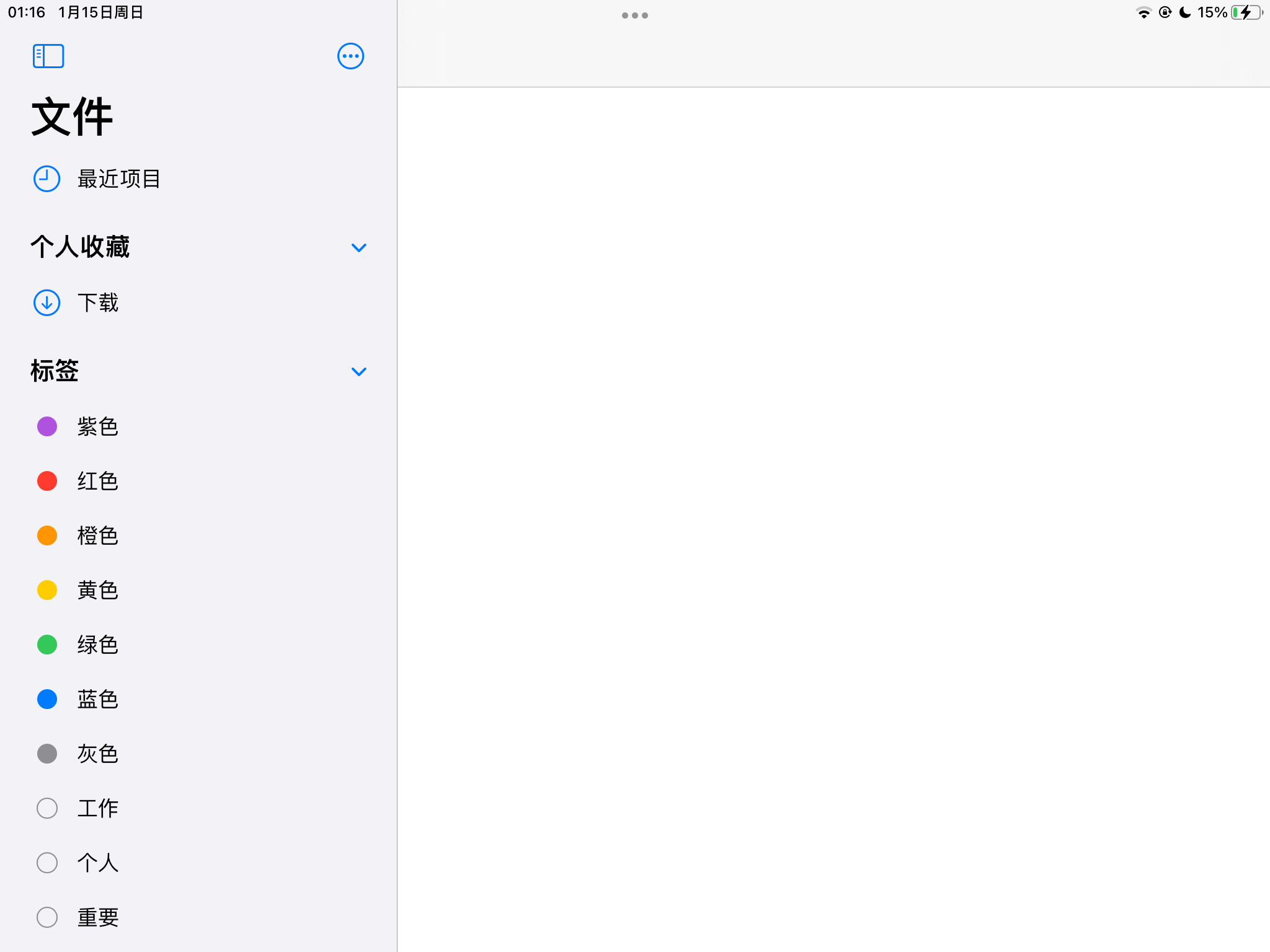
Task: Select the 紫色 tag label
Action: [x=97, y=426]
